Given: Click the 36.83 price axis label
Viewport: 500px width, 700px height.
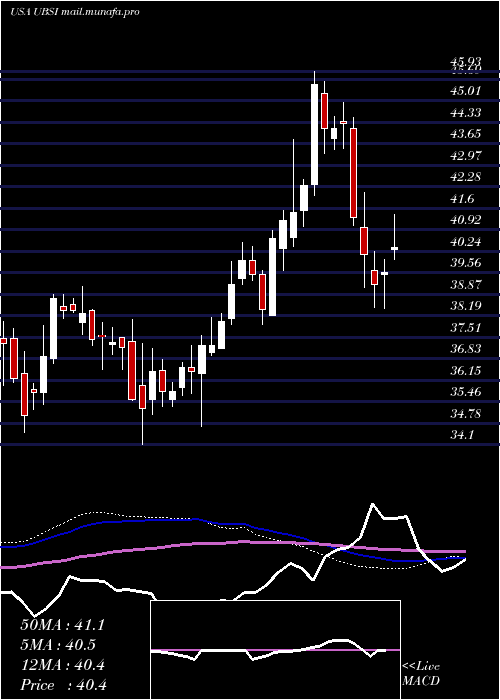Looking at the screenshot, I should click(x=466, y=349).
